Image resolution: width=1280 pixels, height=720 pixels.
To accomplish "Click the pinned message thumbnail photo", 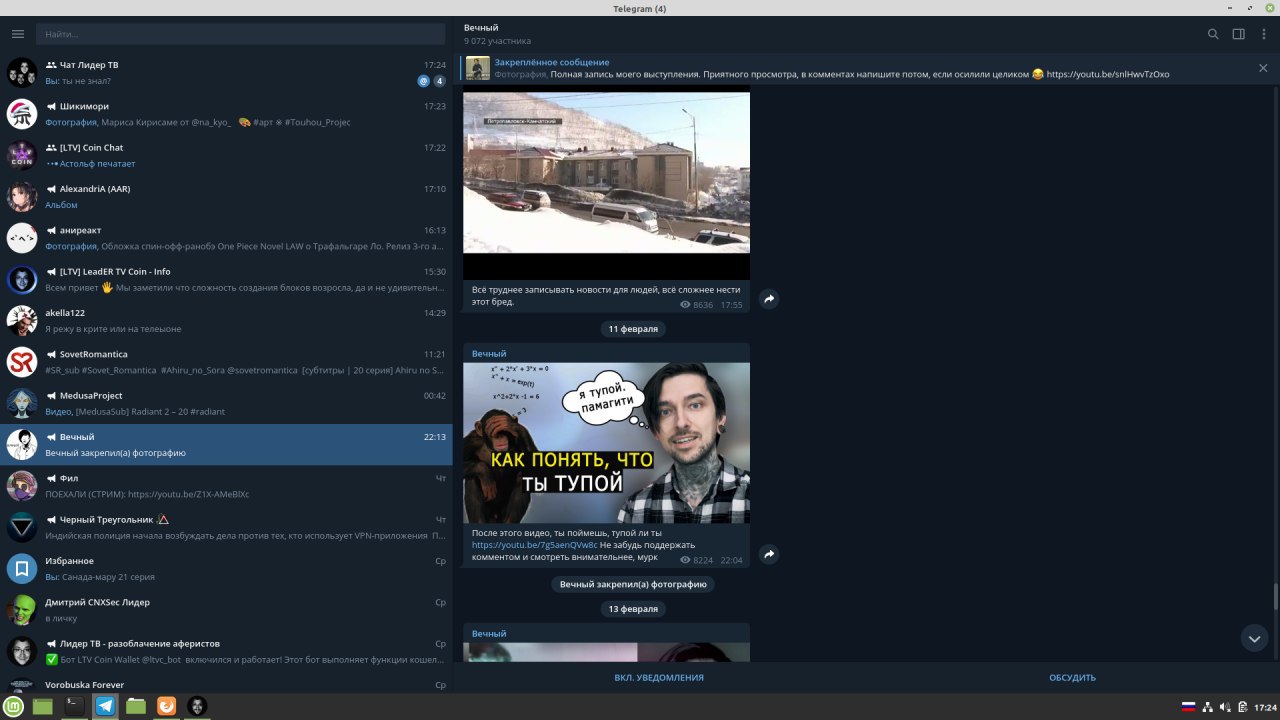I will pos(478,68).
